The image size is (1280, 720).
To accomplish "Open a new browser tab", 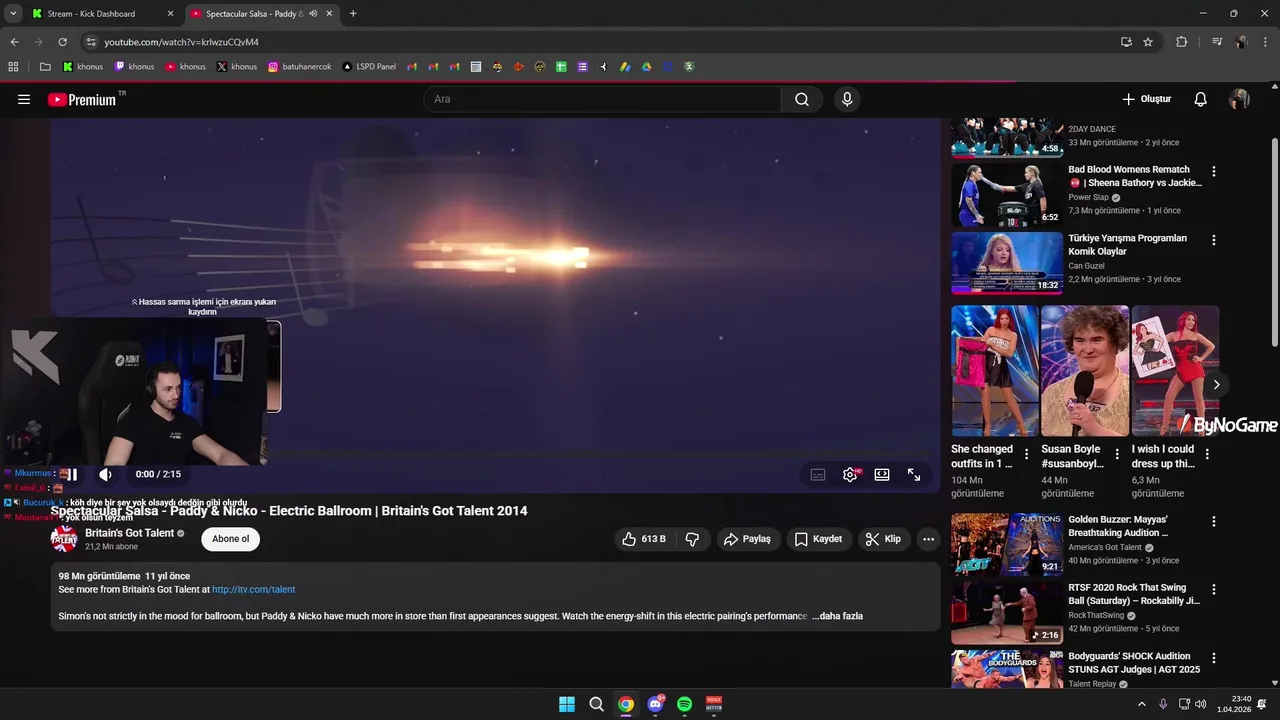I will point(353,14).
